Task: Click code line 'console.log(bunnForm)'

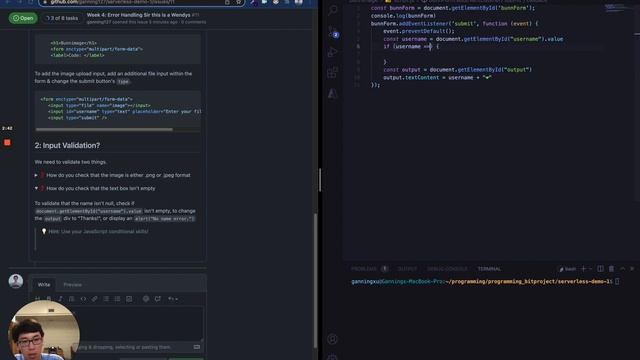Action: click(403, 16)
